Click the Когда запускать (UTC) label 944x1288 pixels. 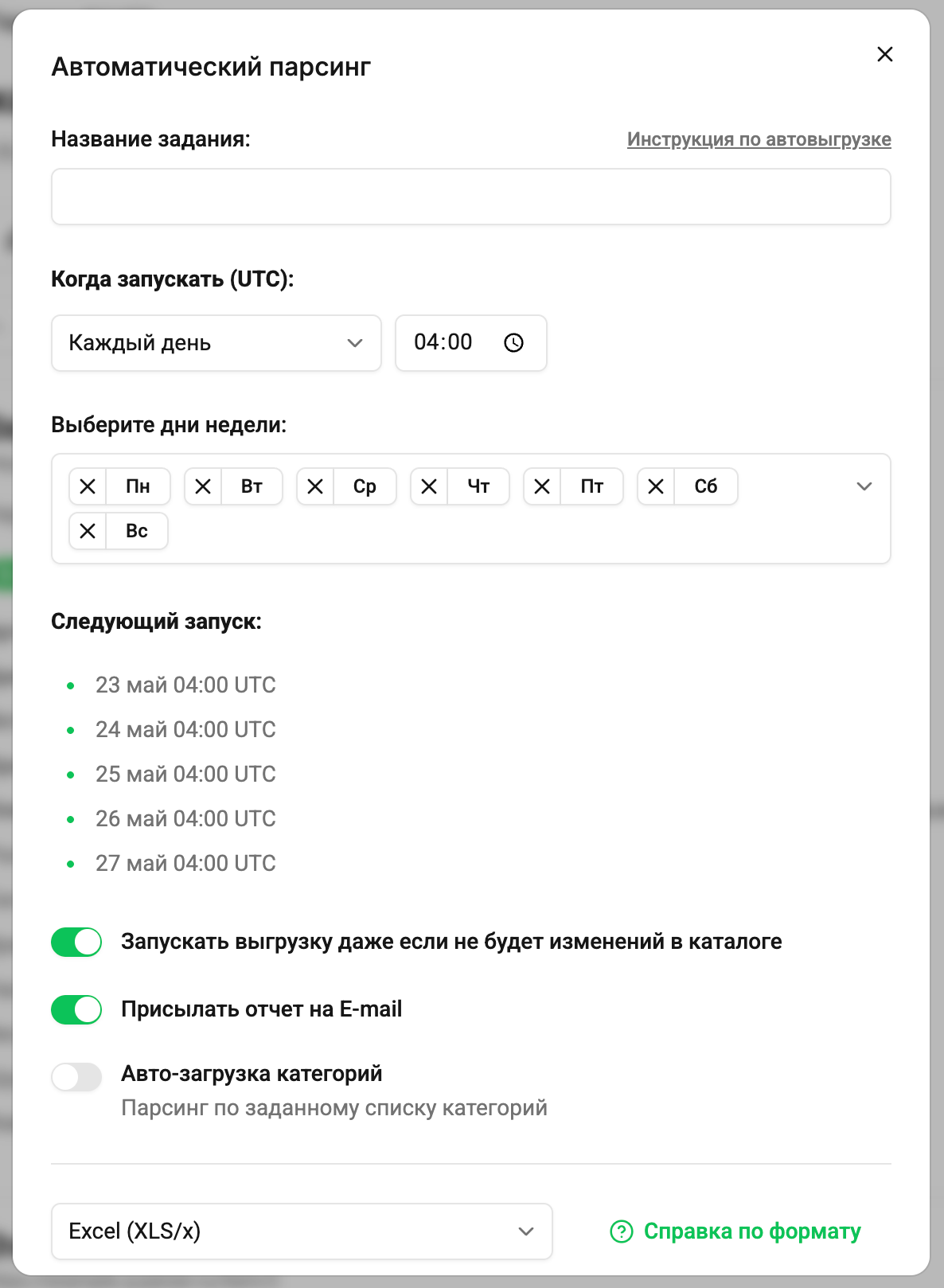pos(173,279)
